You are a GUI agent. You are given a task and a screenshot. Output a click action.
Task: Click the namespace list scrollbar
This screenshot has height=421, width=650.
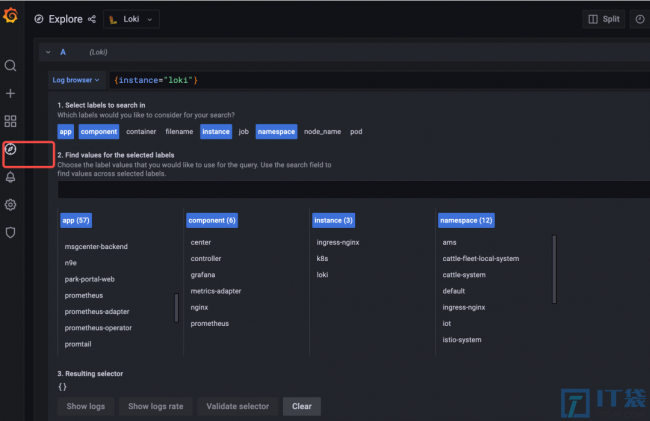[x=554, y=269]
